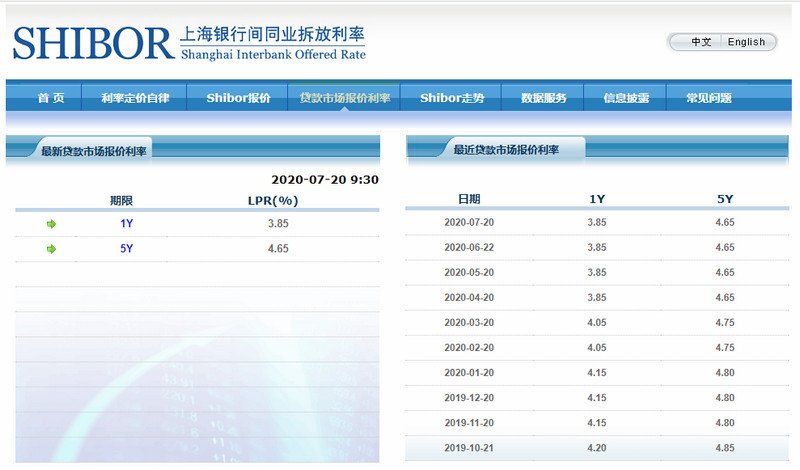
Task: Open the 常见问题 menu item
Action: (709, 98)
